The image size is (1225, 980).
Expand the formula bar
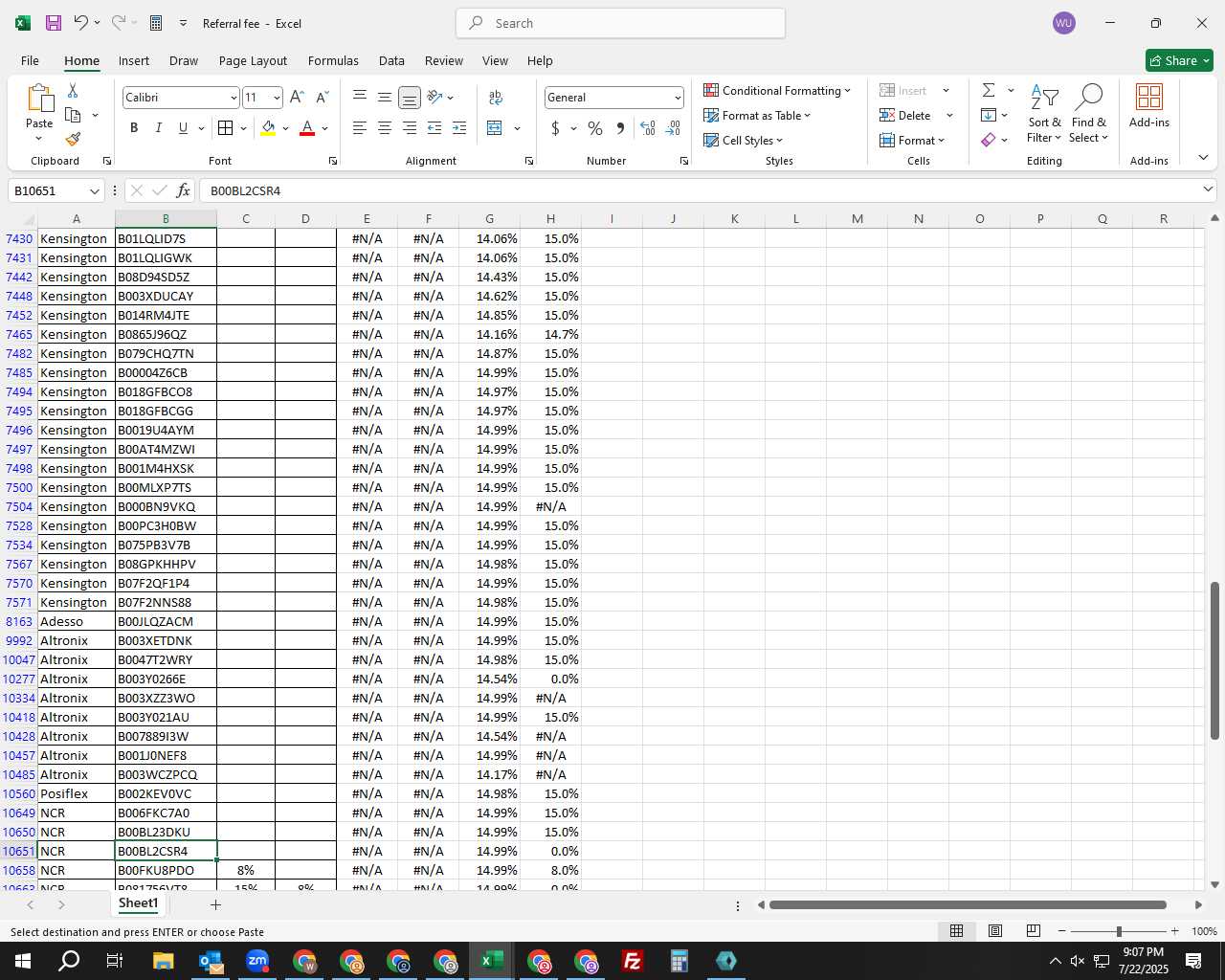click(1207, 189)
